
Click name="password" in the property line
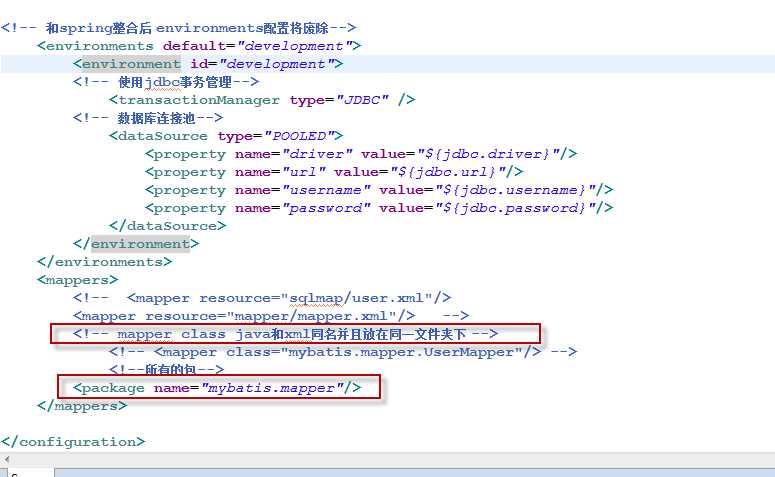click(302, 208)
